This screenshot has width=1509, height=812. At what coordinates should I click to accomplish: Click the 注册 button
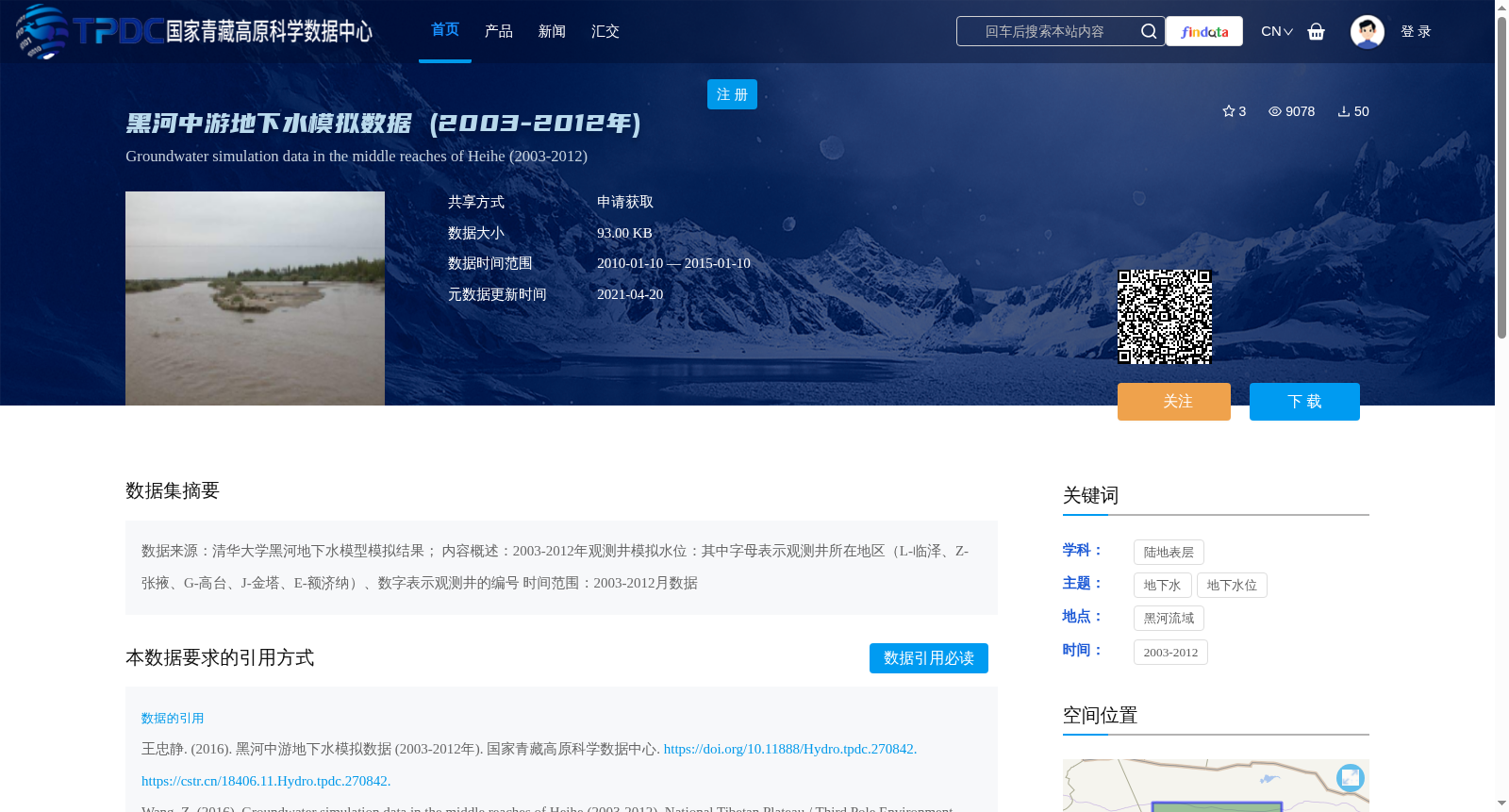click(732, 94)
